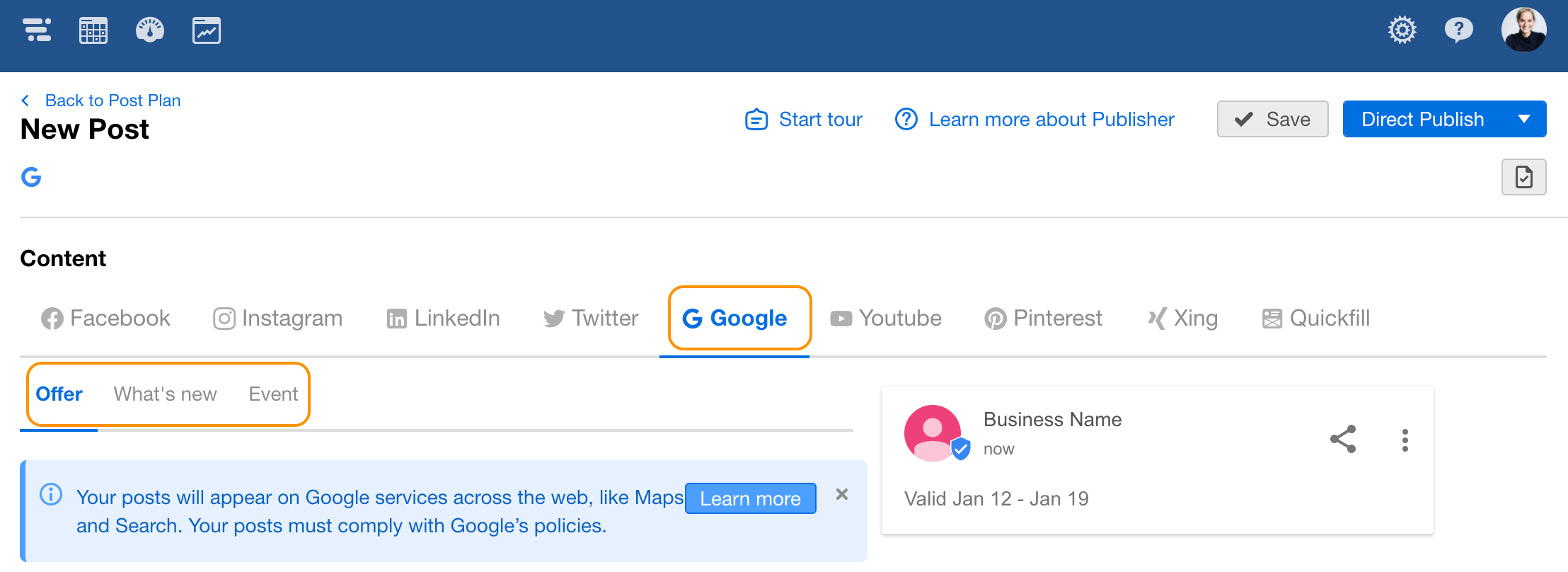Click the info icon in the banner
Screen dimensions: 1568x572
[x=51, y=494]
